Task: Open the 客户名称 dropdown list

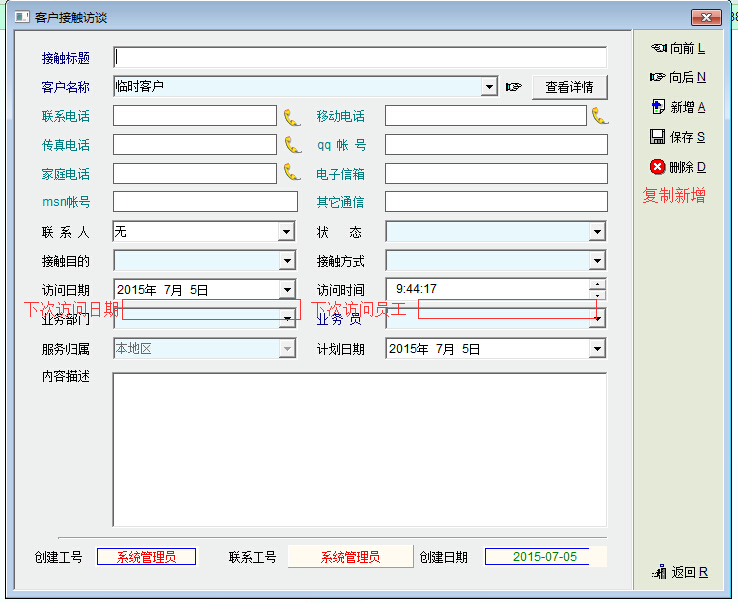Action: [x=489, y=87]
